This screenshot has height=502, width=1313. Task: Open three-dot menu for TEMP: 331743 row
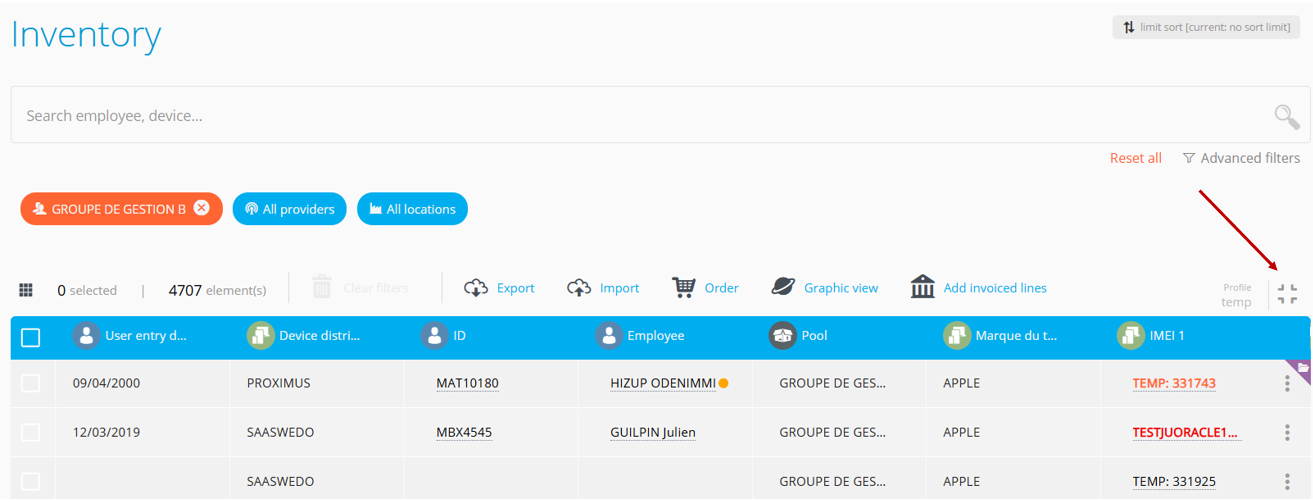(1287, 383)
